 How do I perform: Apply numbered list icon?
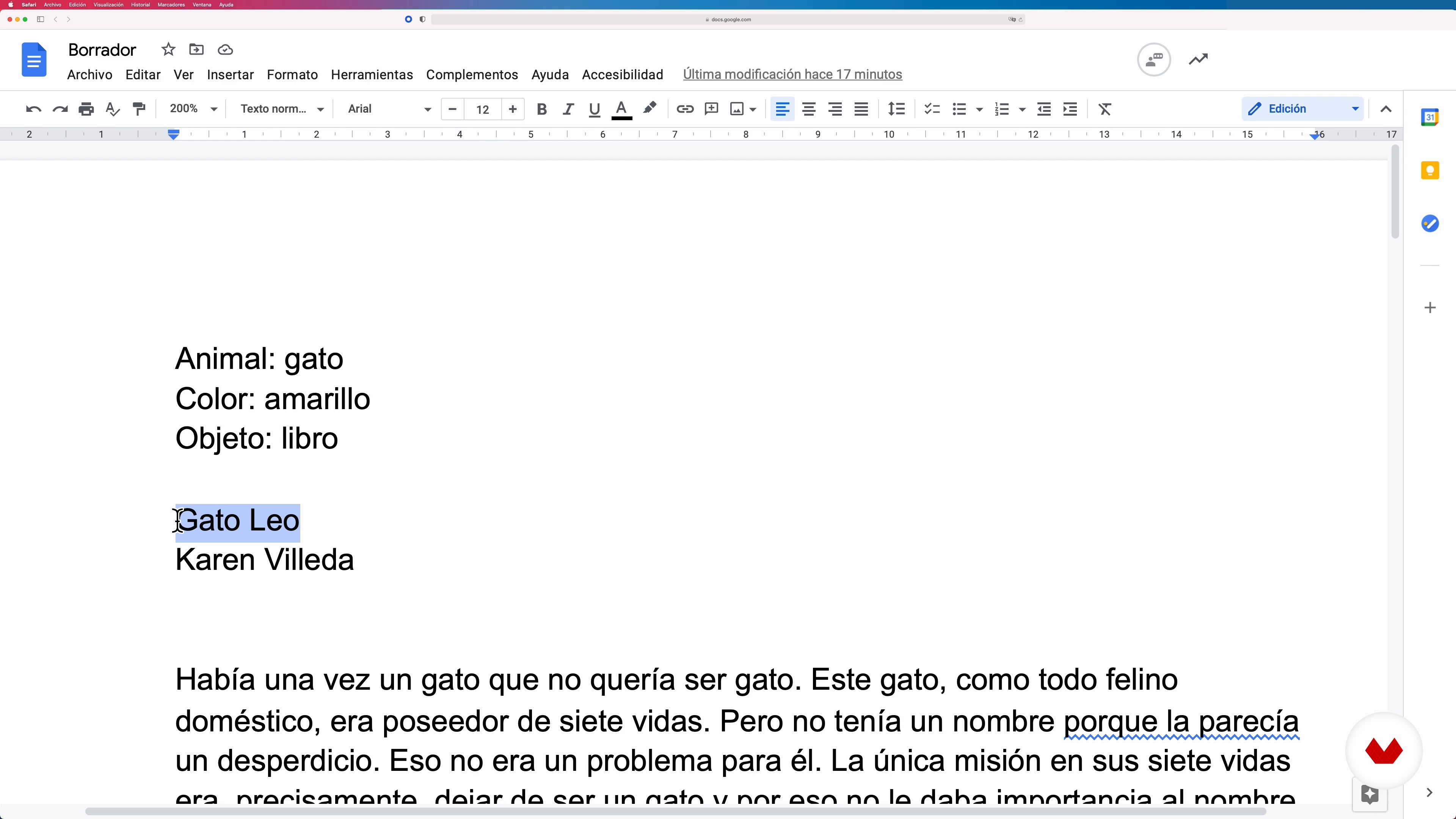[x=1001, y=109]
